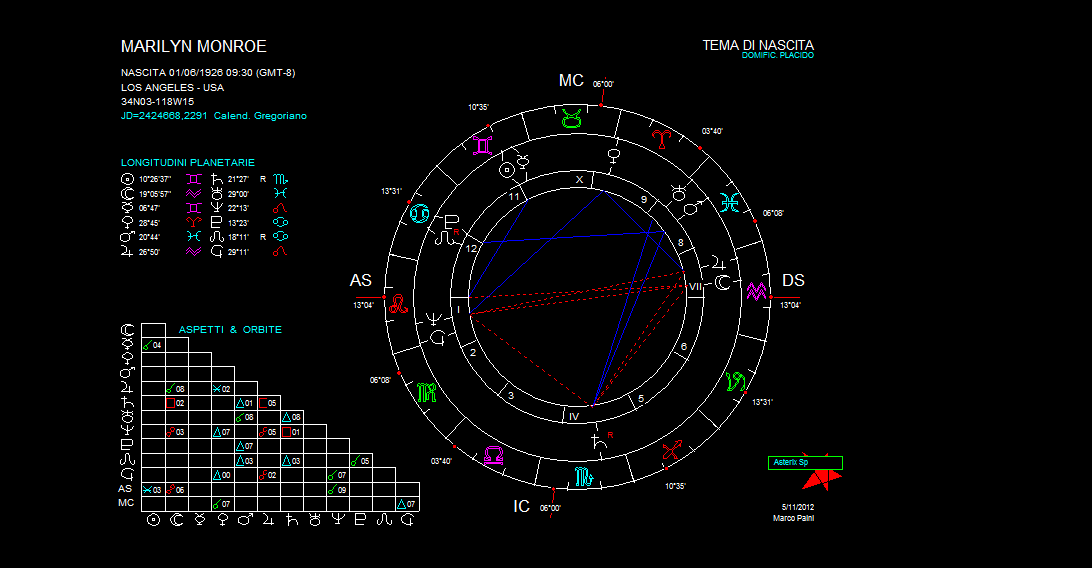The image size is (1092, 569).
Task: Click the Uranus symbol inside the chart wheel
Action: pos(678,194)
